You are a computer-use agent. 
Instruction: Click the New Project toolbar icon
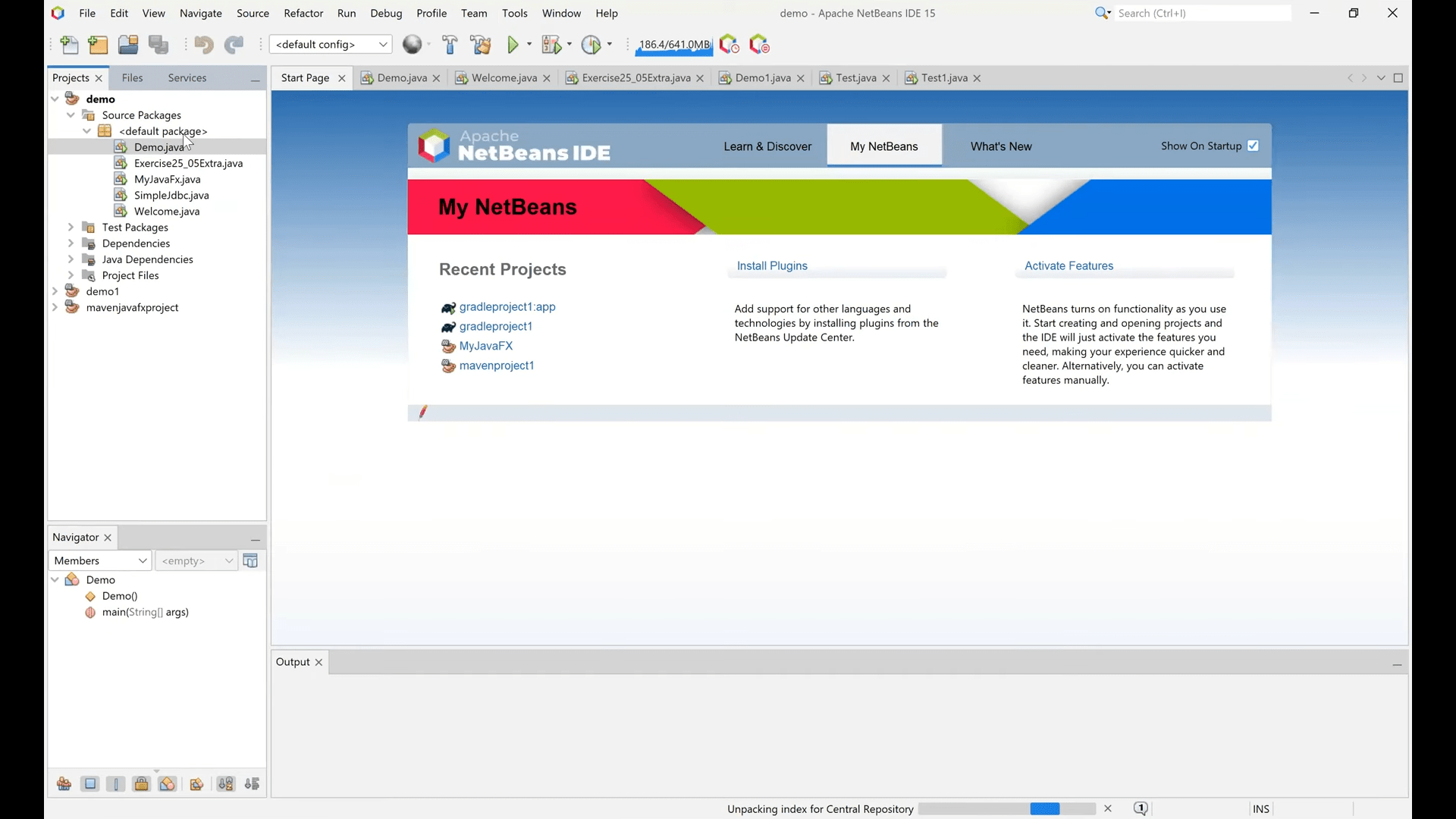click(98, 45)
